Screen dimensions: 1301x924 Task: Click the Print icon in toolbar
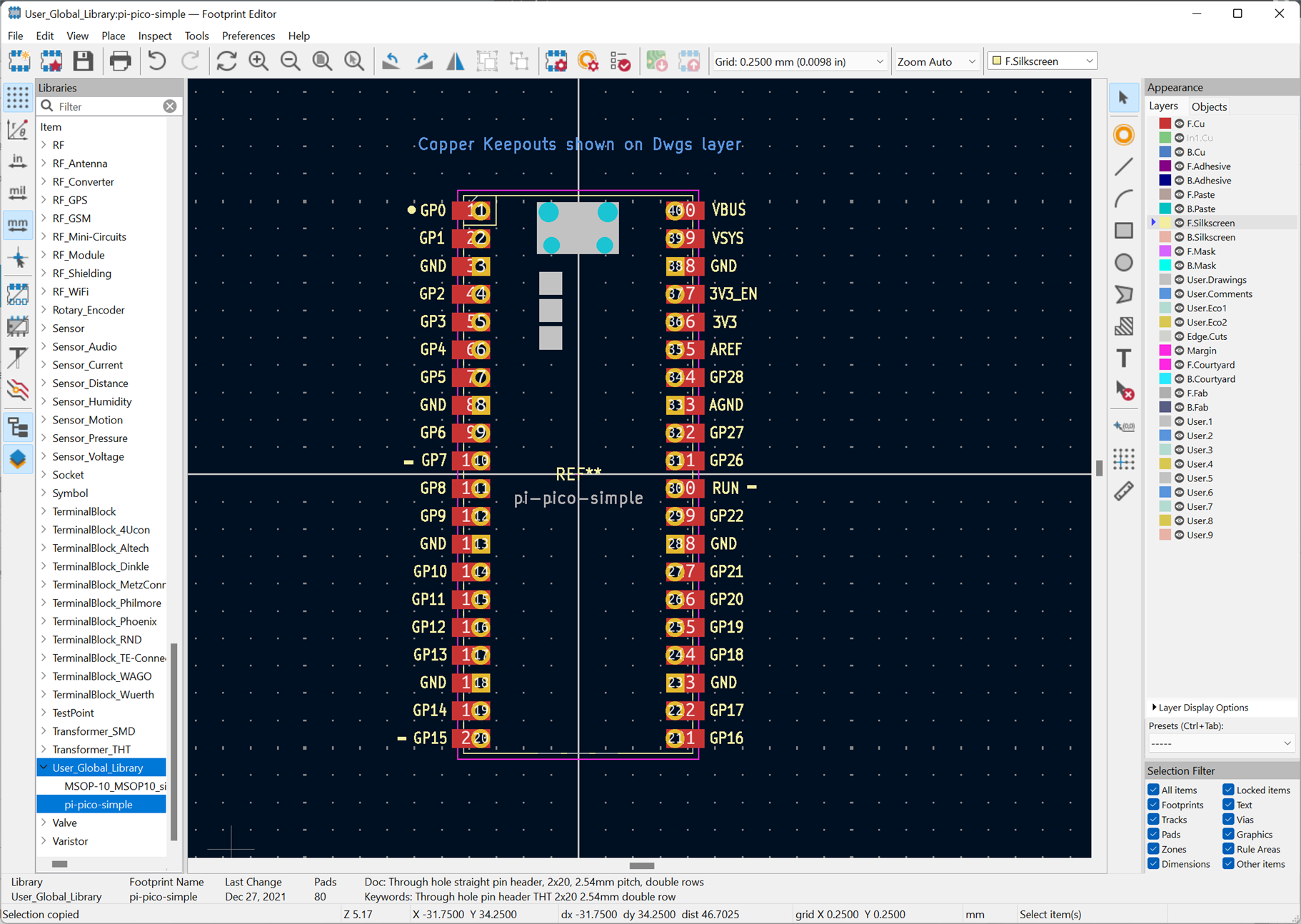120,61
